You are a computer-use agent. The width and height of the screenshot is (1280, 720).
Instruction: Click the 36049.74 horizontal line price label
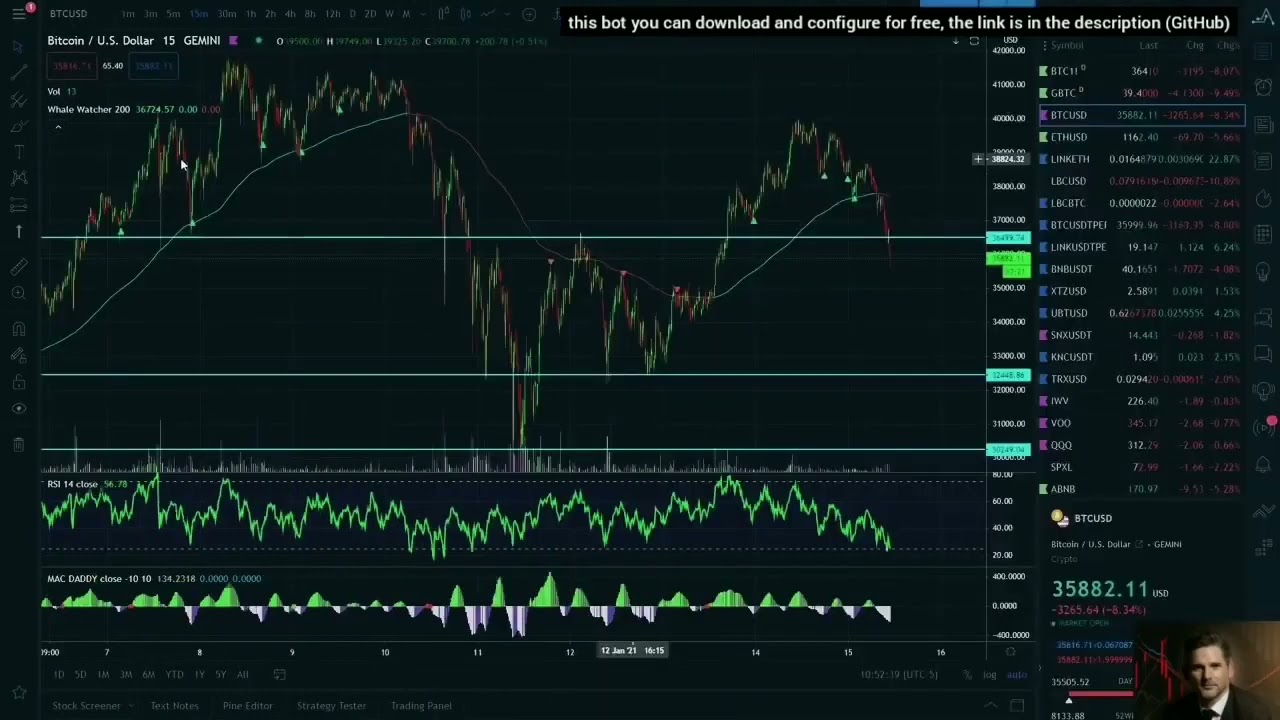point(1008,238)
